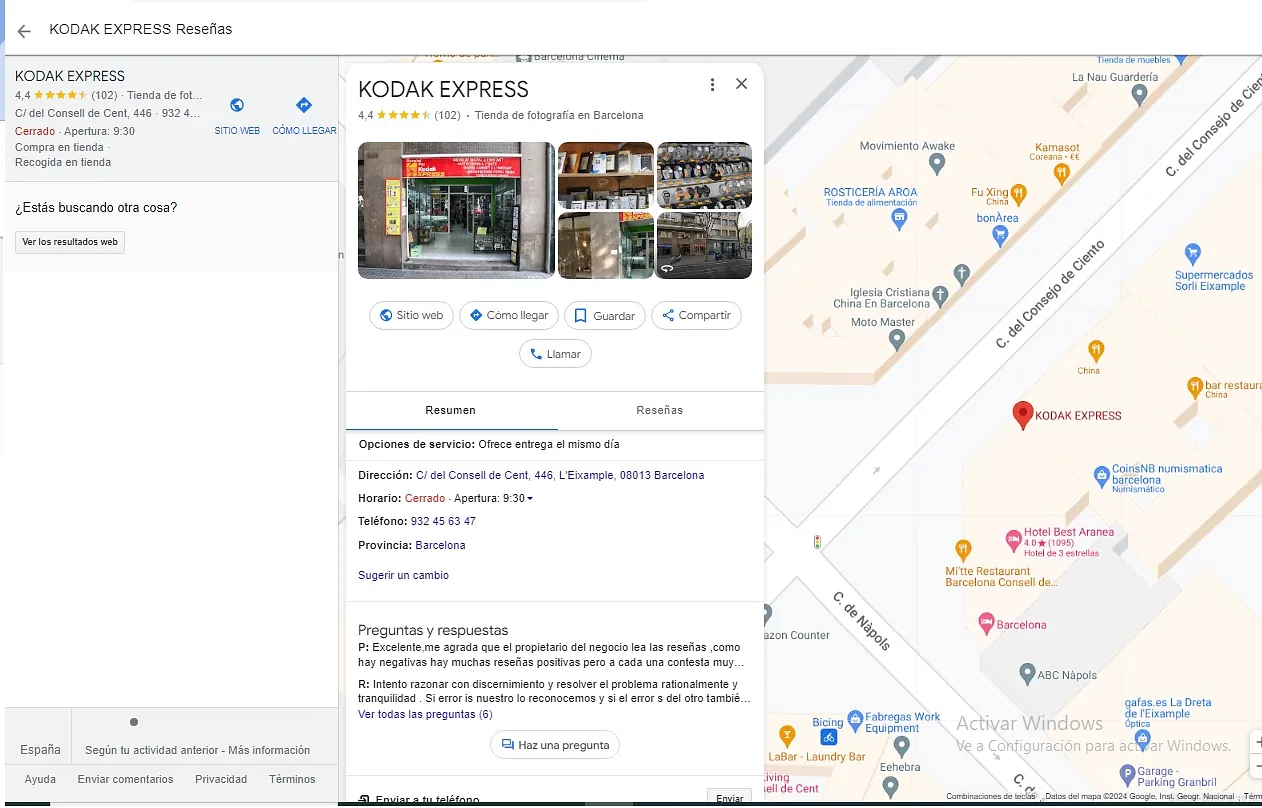Open the street view thumbnail with 360 icon
Screen dimensions: 1262x808
[704, 245]
